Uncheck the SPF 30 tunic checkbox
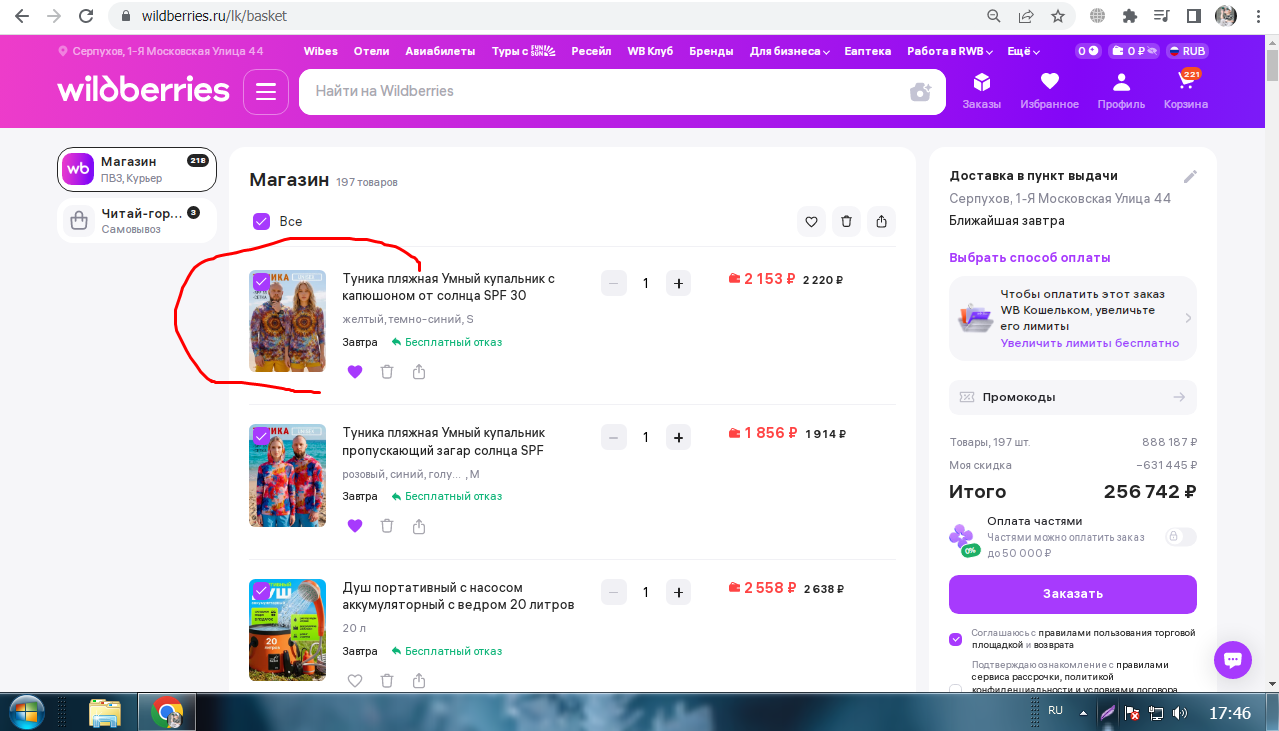The image size is (1279, 731). 261,282
